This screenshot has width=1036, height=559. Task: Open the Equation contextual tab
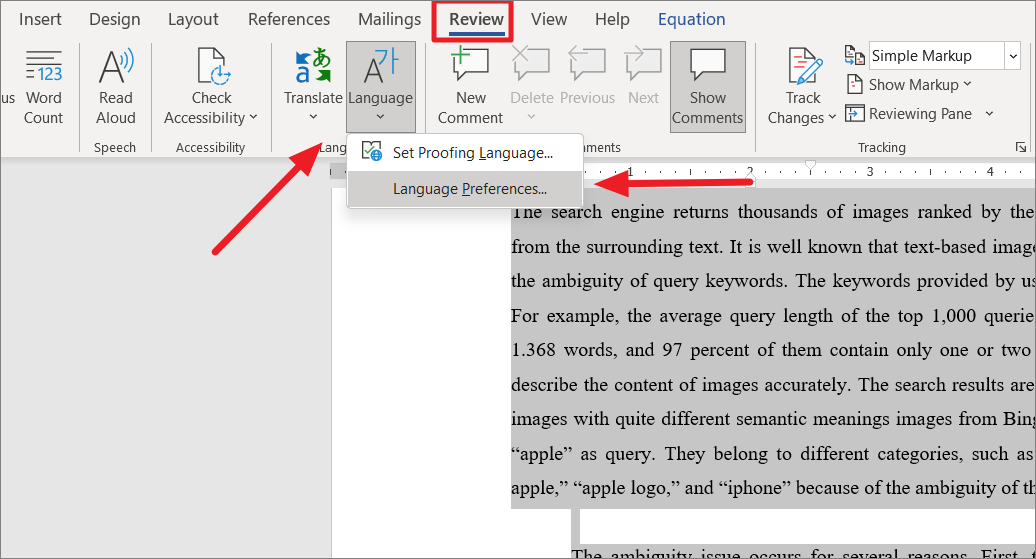pos(691,19)
